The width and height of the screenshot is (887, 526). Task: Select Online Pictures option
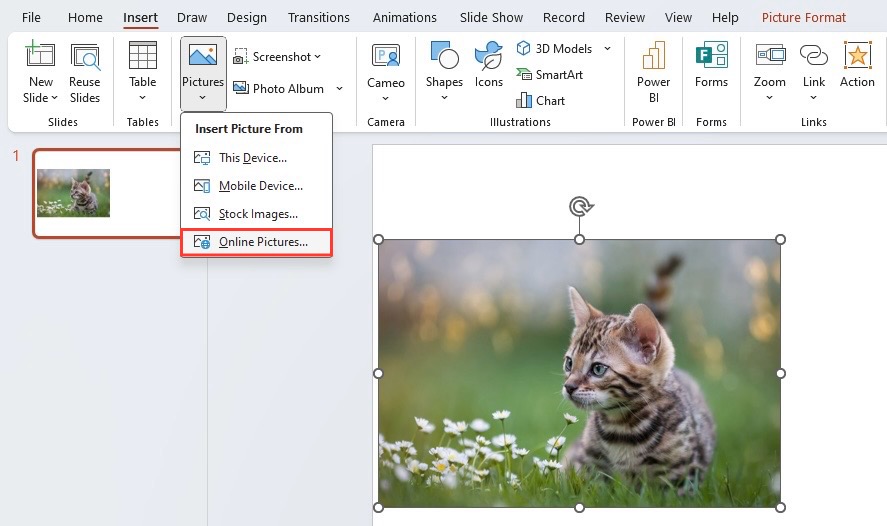[256, 242]
